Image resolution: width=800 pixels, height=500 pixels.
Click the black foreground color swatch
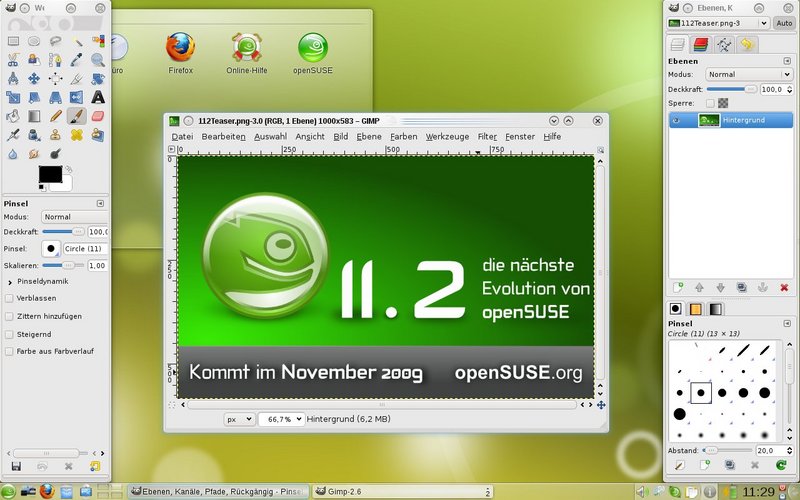click(51, 174)
